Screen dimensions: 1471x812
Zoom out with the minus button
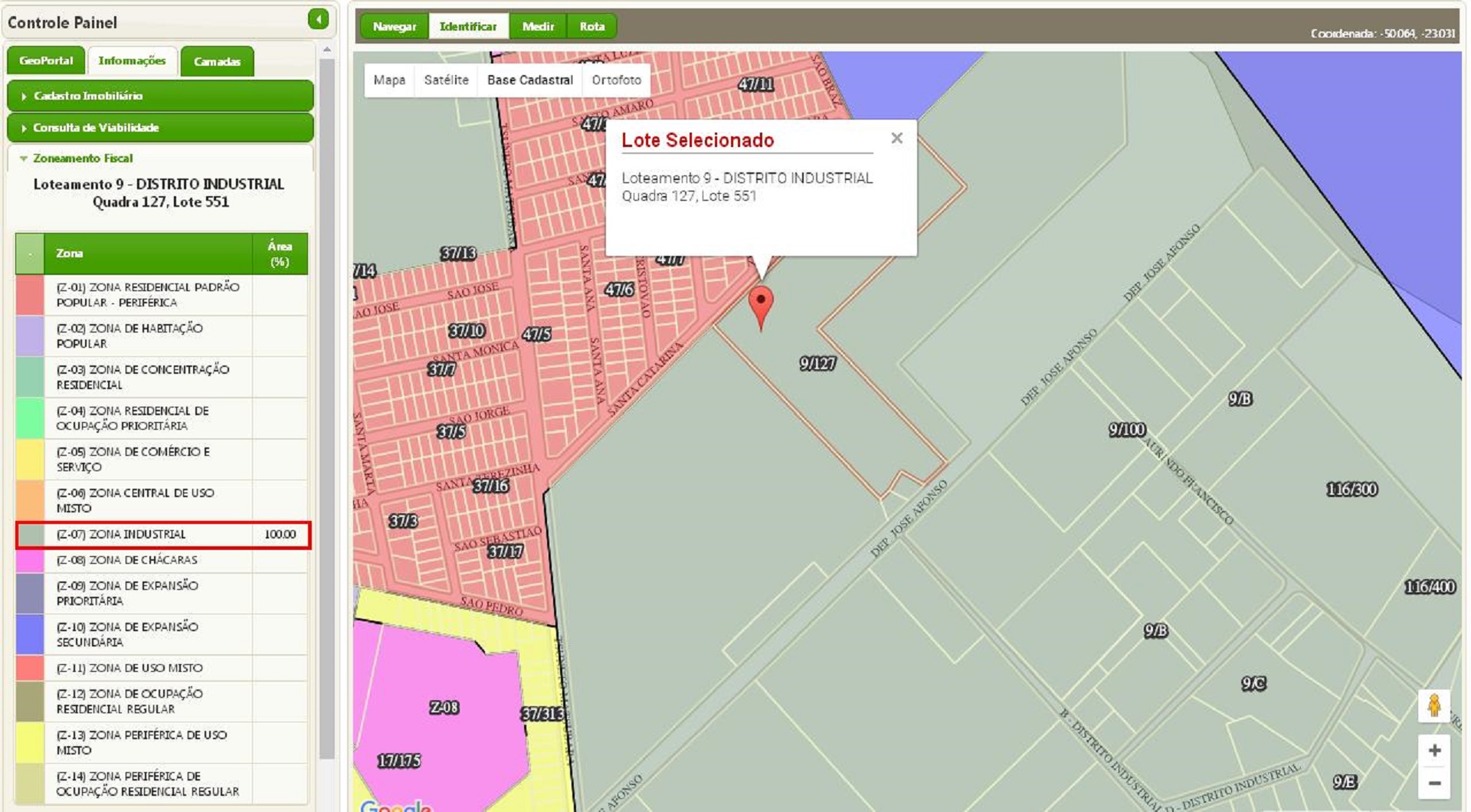click(1434, 783)
